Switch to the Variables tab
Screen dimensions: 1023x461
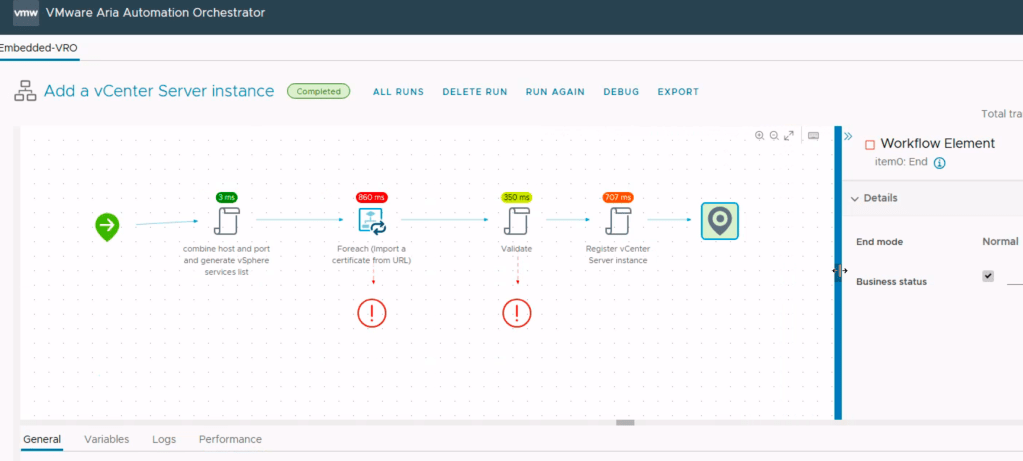pyautogui.click(x=106, y=439)
